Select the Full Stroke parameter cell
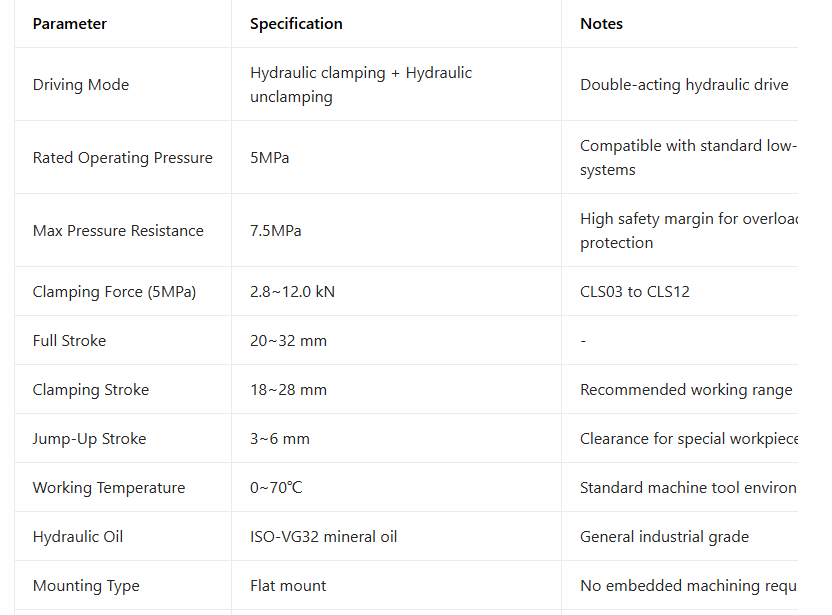832x615 pixels. coord(69,341)
